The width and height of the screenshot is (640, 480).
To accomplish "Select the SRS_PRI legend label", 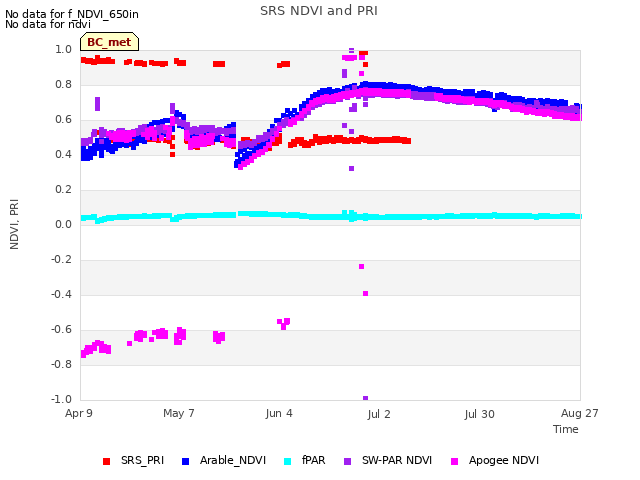I will point(142,460).
